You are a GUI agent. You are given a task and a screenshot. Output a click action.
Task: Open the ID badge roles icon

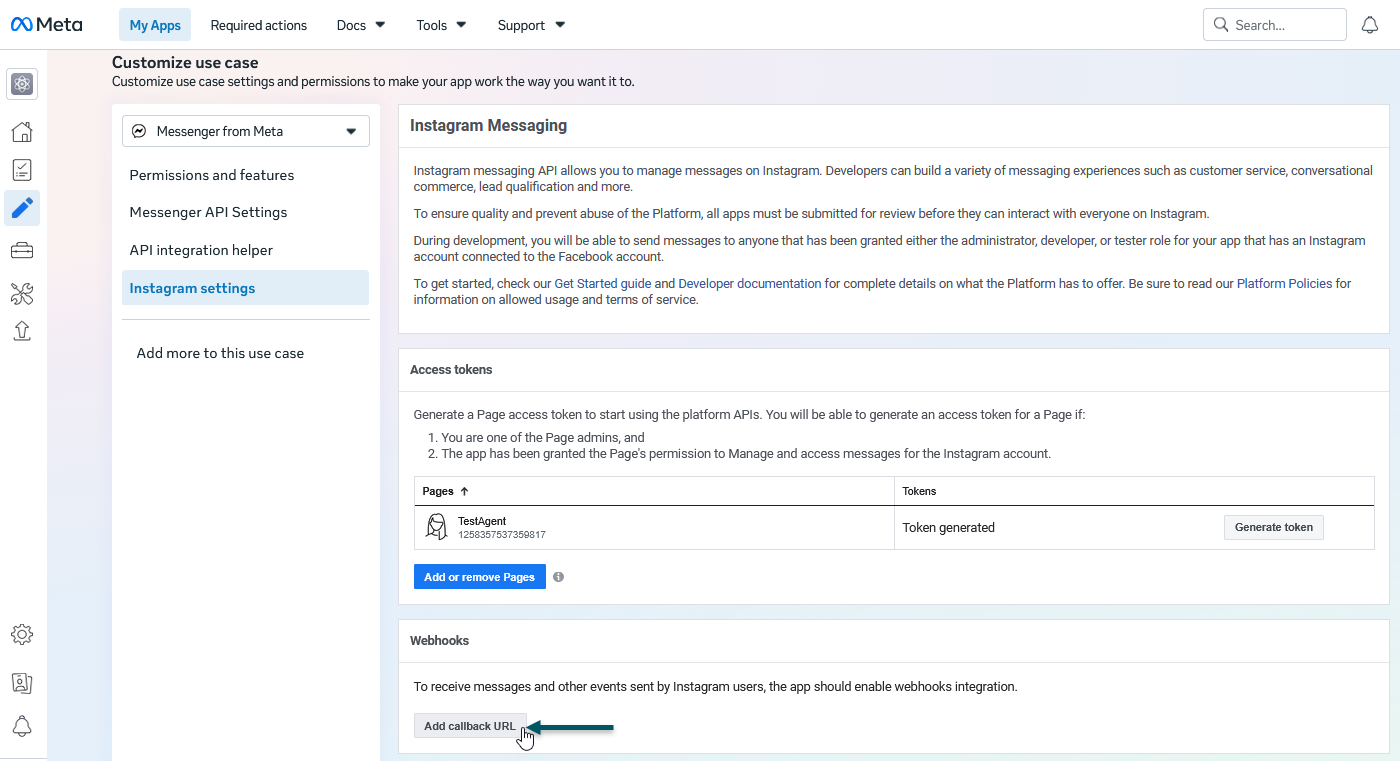tap(22, 682)
